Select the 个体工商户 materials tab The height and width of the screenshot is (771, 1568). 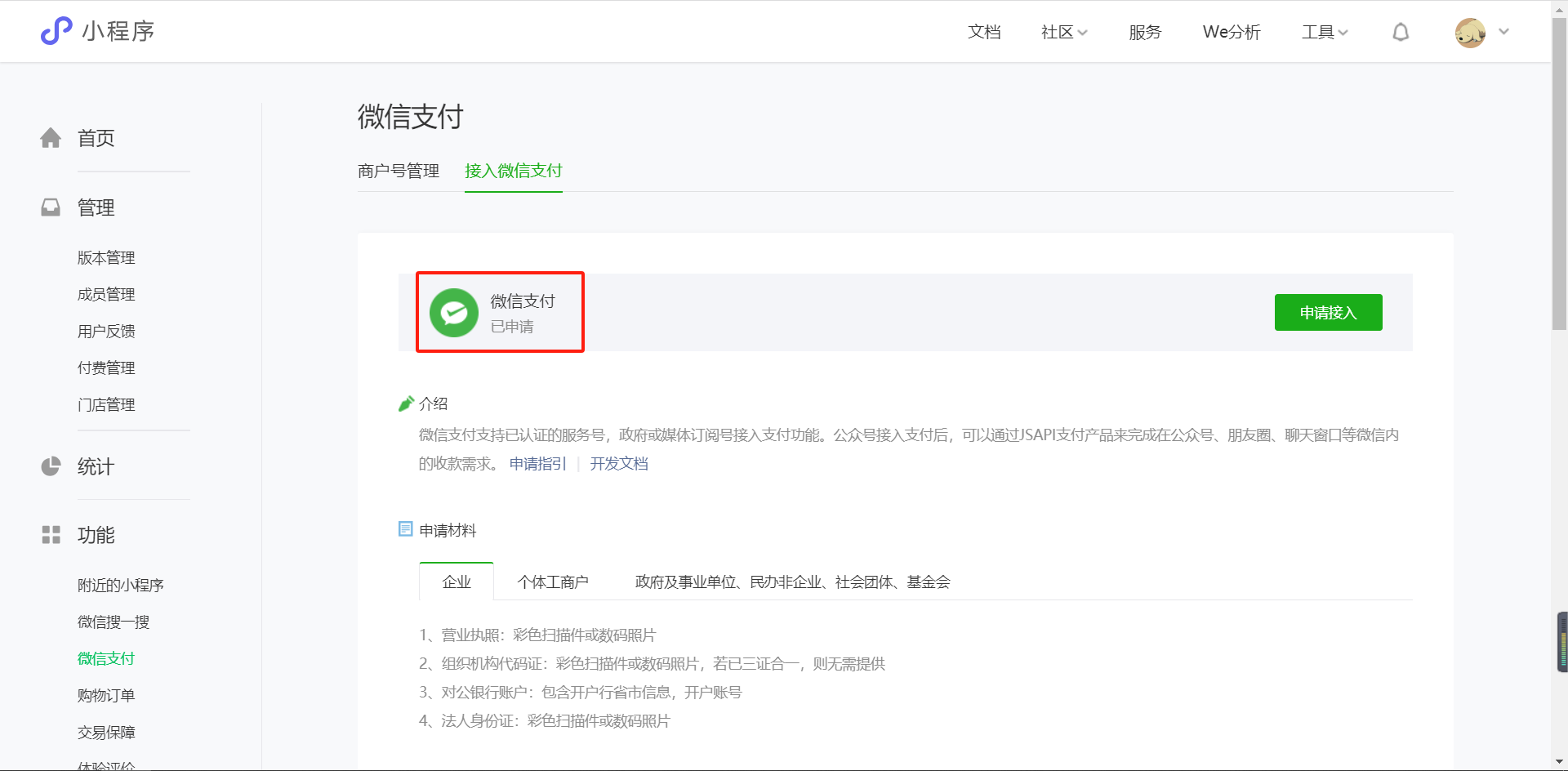click(x=553, y=582)
